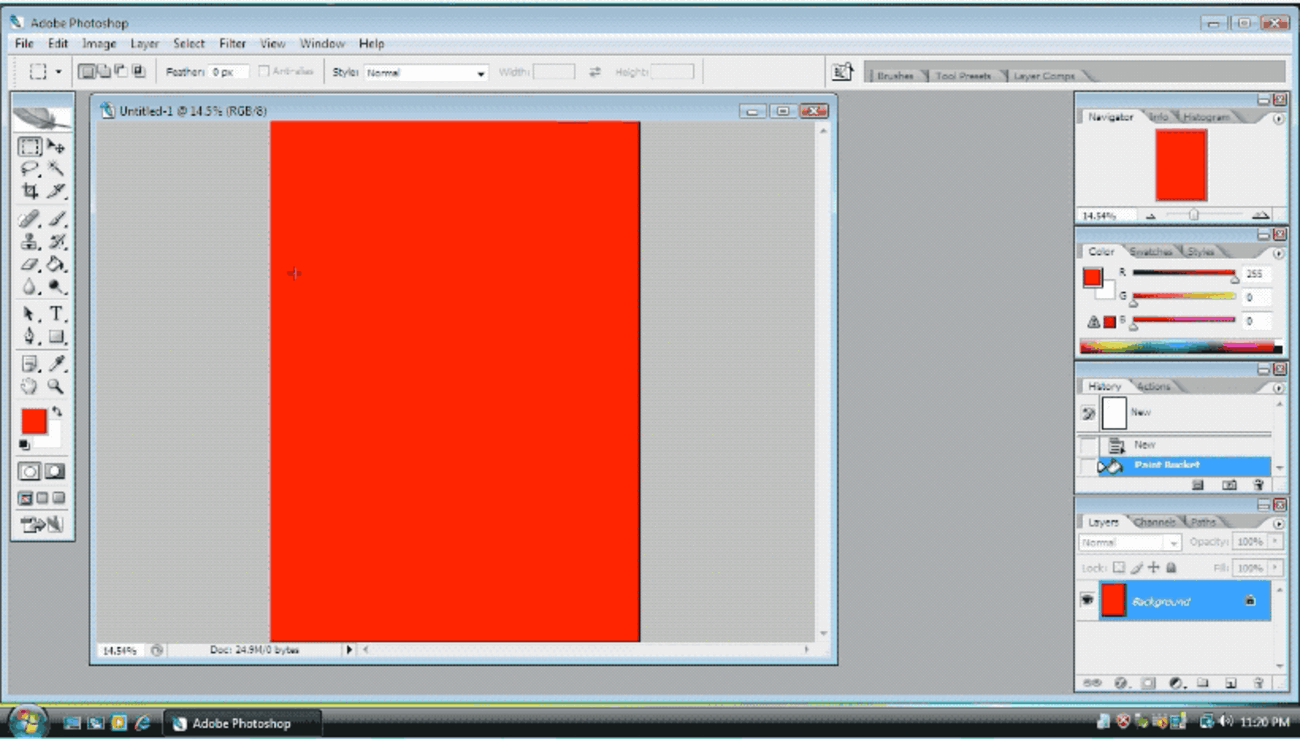This screenshot has height=739, width=1300.
Task: Select the Eyedropper tool
Action: 56,363
